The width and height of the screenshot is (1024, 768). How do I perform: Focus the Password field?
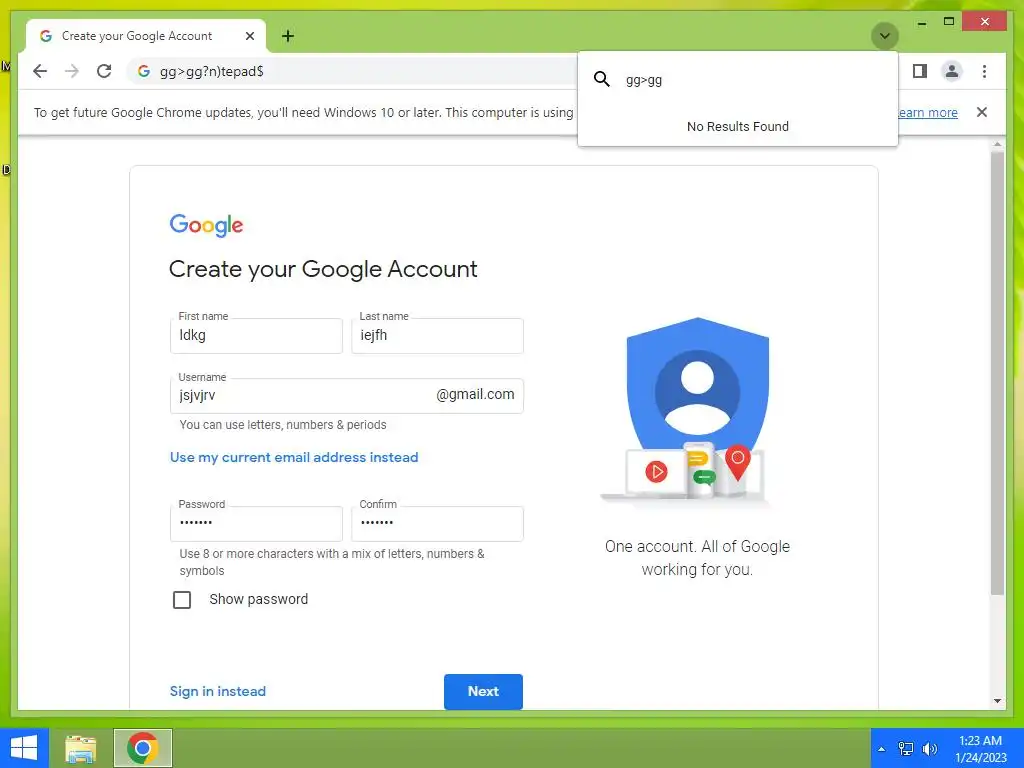click(256, 523)
